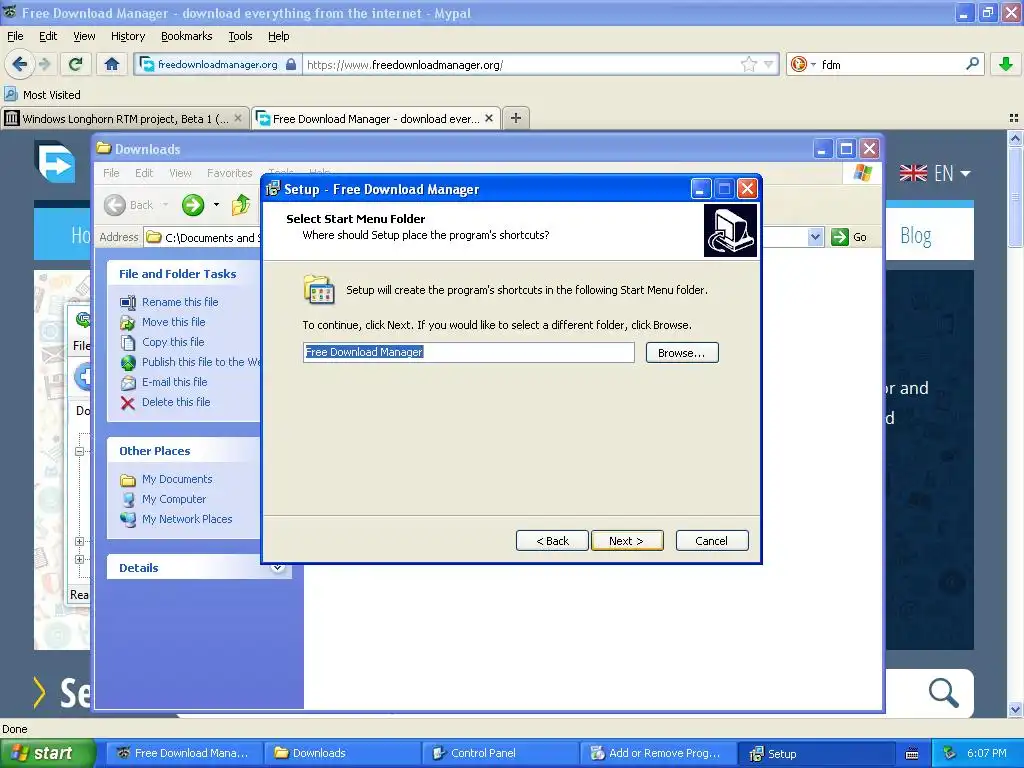Switch to the Downloads taskbar button
This screenshot has height=768, width=1024.
click(342, 753)
